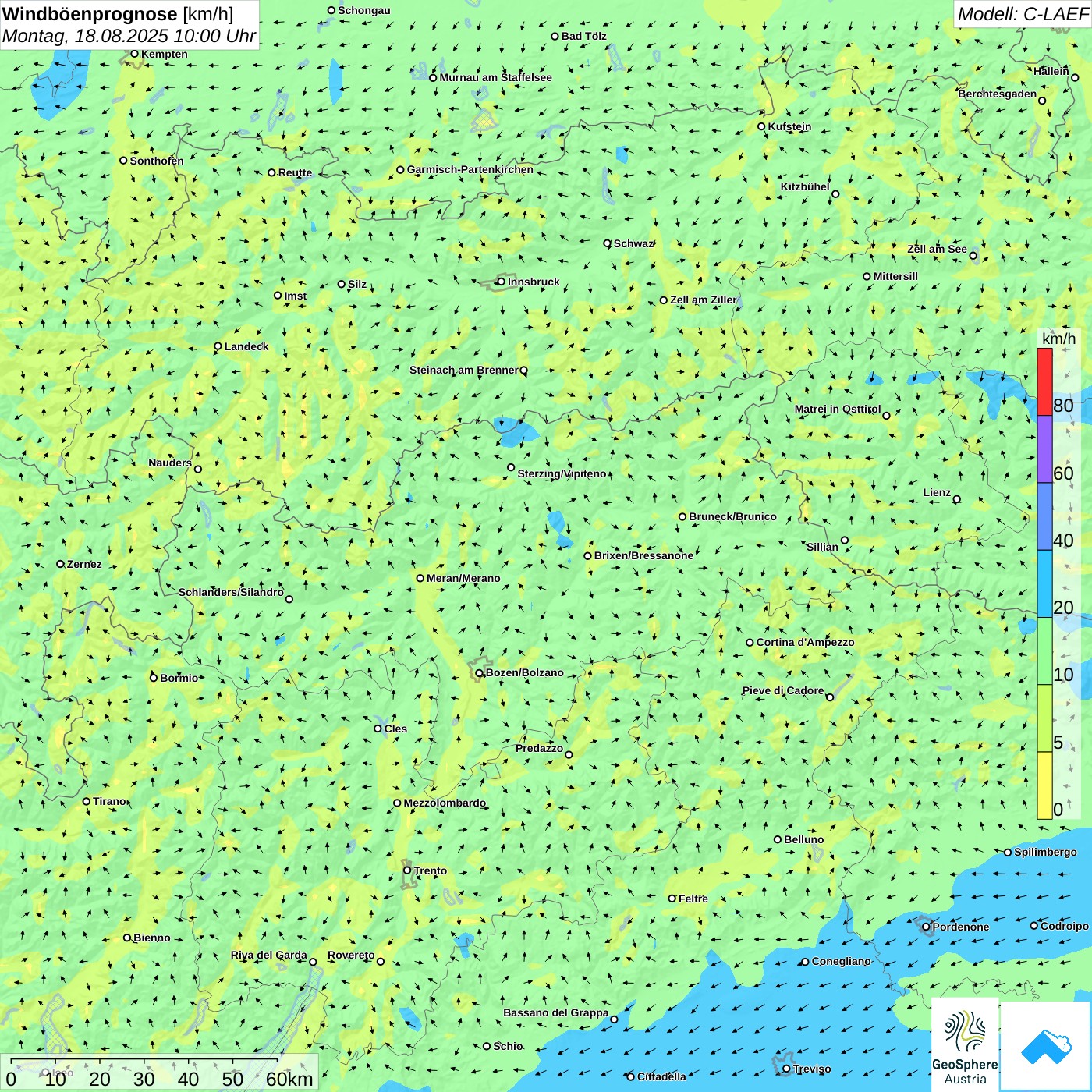Click the Bormio label
Image resolution: width=1092 pixels, height=1092 pixels.
[179, 678]
